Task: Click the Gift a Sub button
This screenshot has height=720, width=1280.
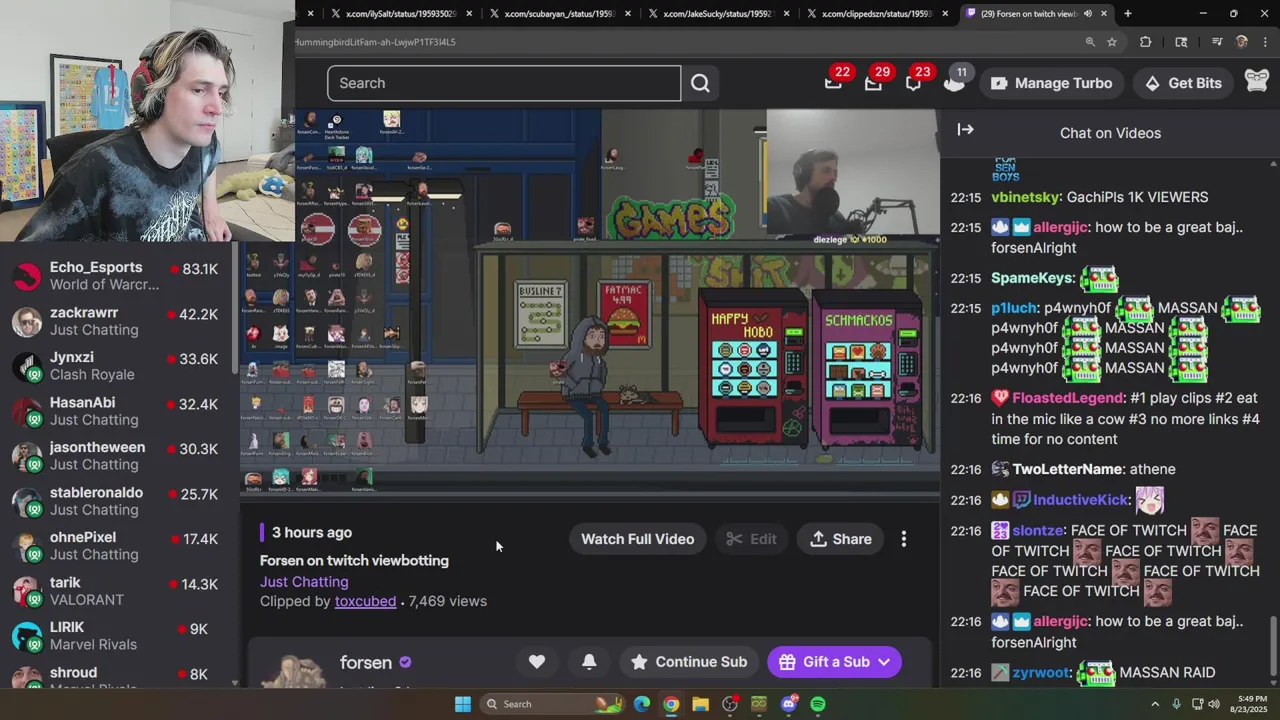Action: 834,662
